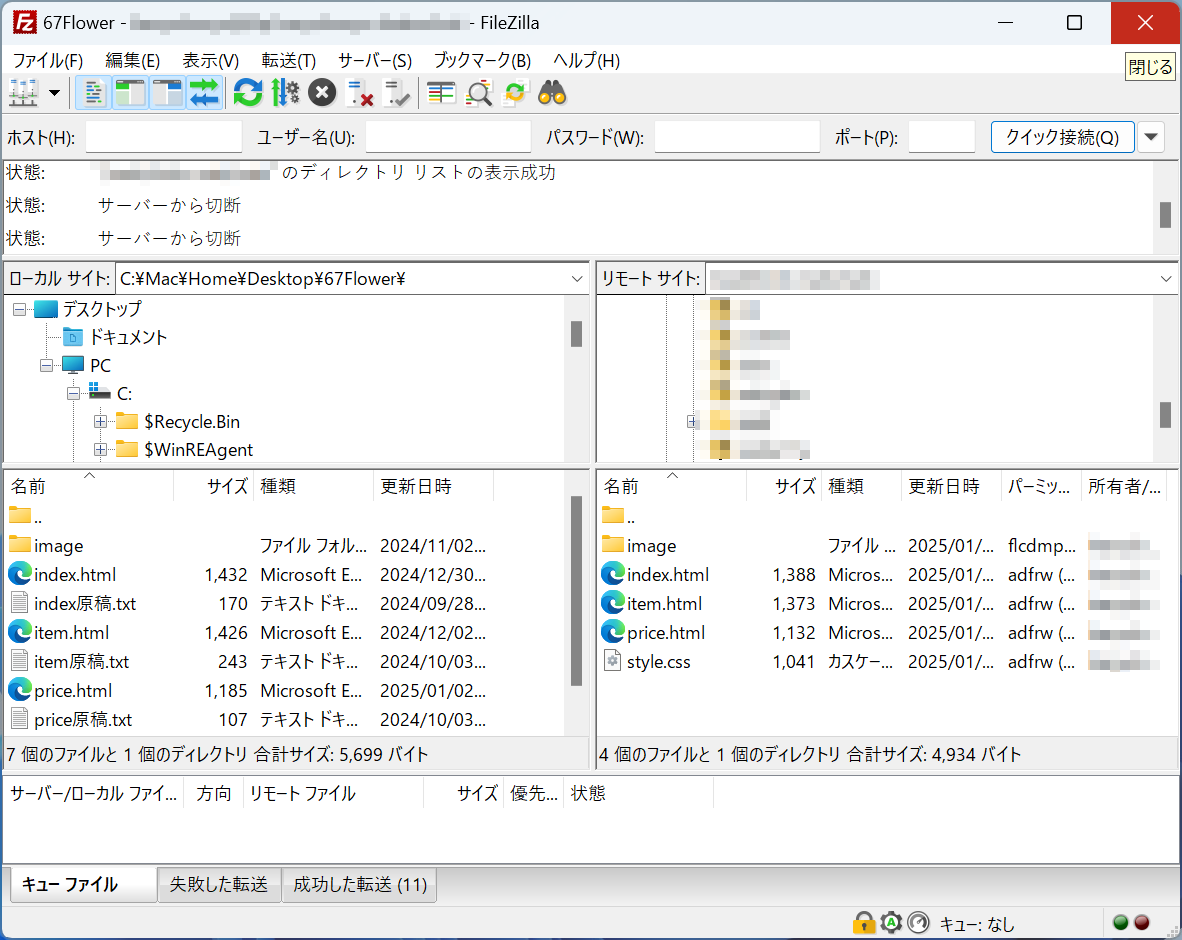This screenshot has width=1182, height=940.
Task: Focus the ホスト(H) input field
Action: click(164, 137)
